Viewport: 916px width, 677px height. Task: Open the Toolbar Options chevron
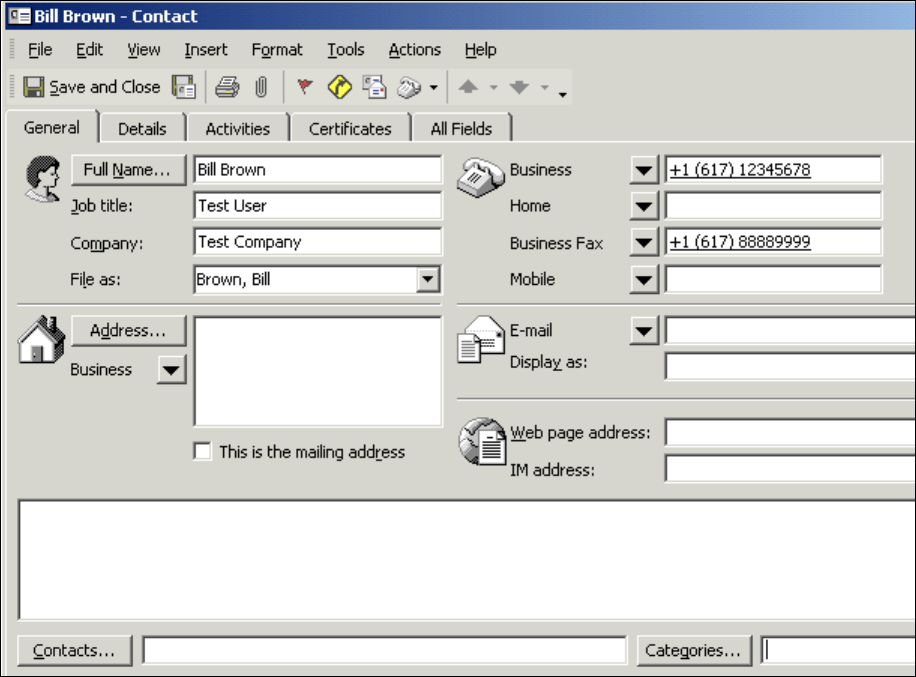[x=563, y=94]
